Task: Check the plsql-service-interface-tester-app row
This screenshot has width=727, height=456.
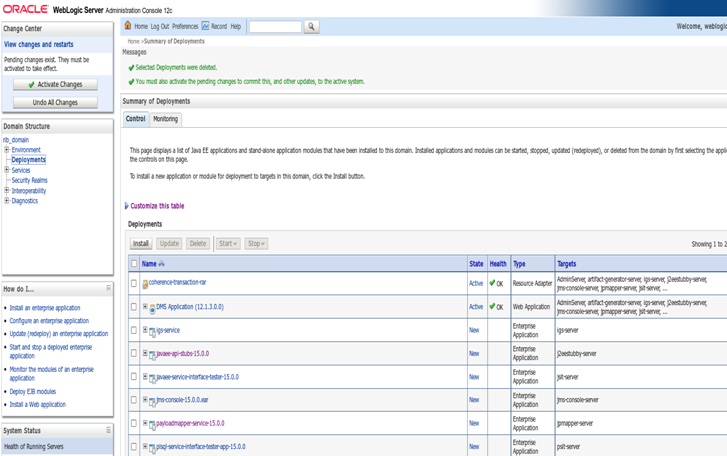Action: point(134,447)
